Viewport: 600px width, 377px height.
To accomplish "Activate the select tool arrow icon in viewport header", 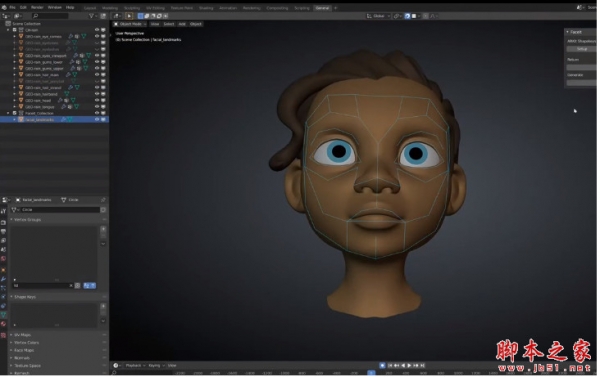I will (x=129, y=16).
